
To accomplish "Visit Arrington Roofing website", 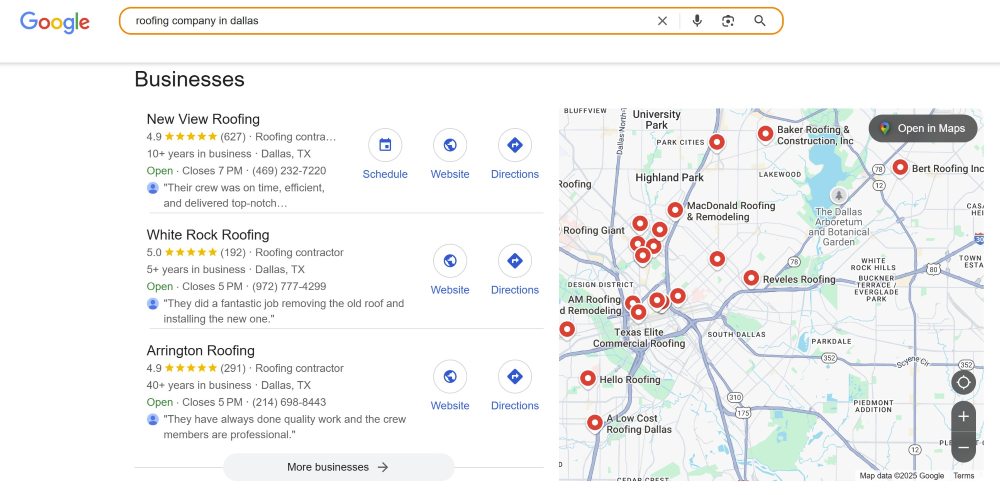I will pyautogui.click(x=450, y=377).
